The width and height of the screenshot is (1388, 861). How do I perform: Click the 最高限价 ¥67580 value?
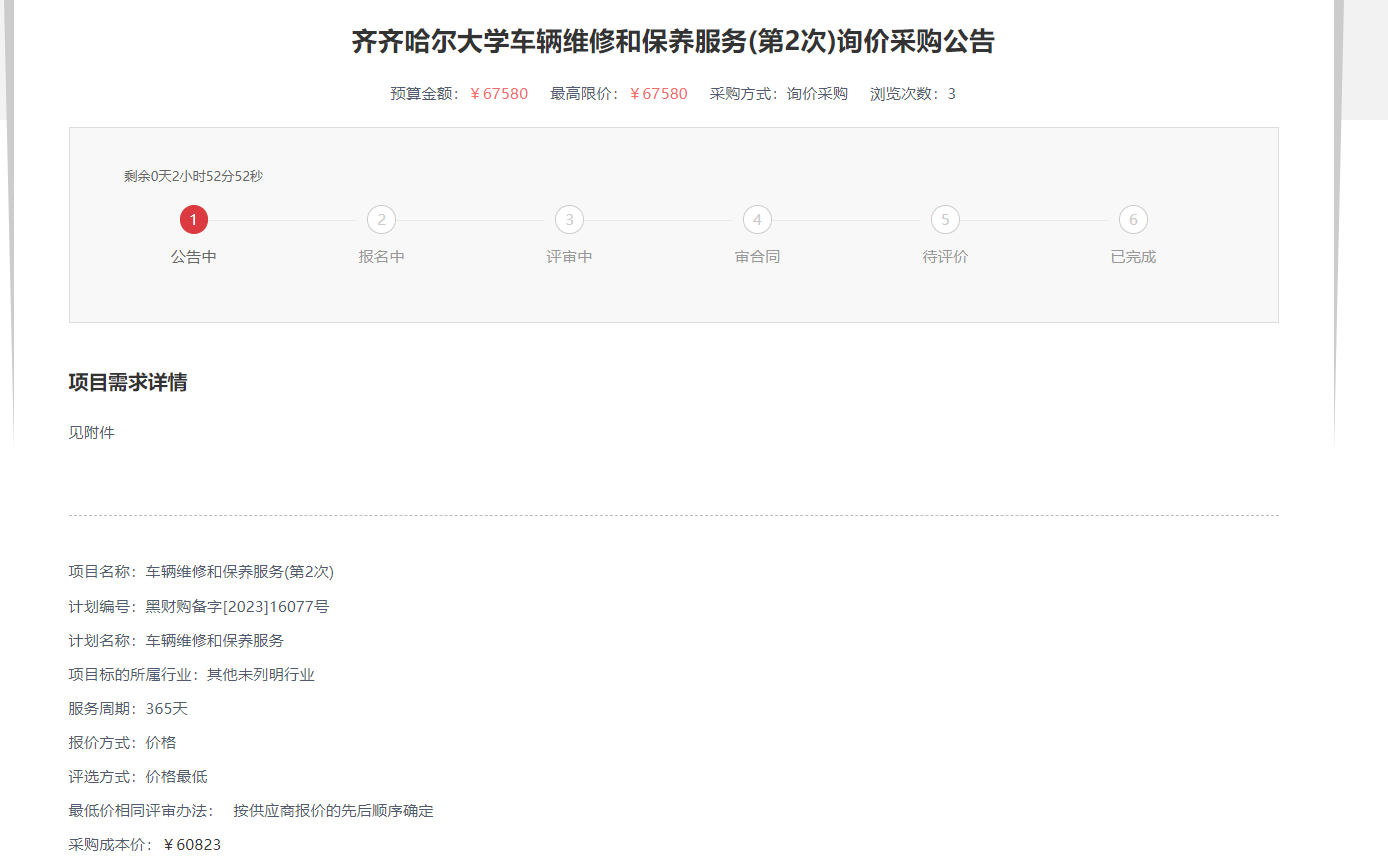pos(659,94)
